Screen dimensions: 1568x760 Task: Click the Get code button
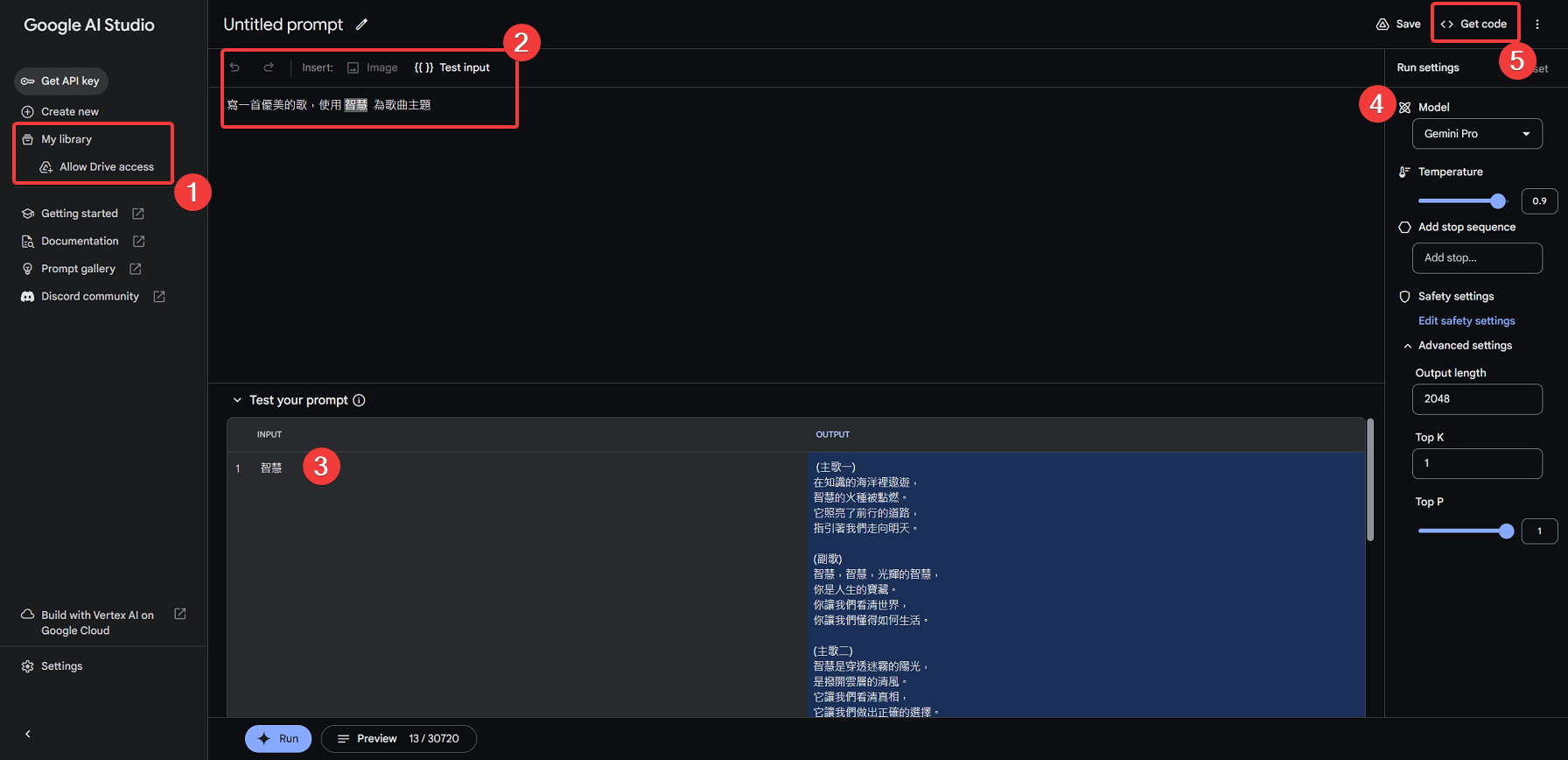(x=1474, y=24)
